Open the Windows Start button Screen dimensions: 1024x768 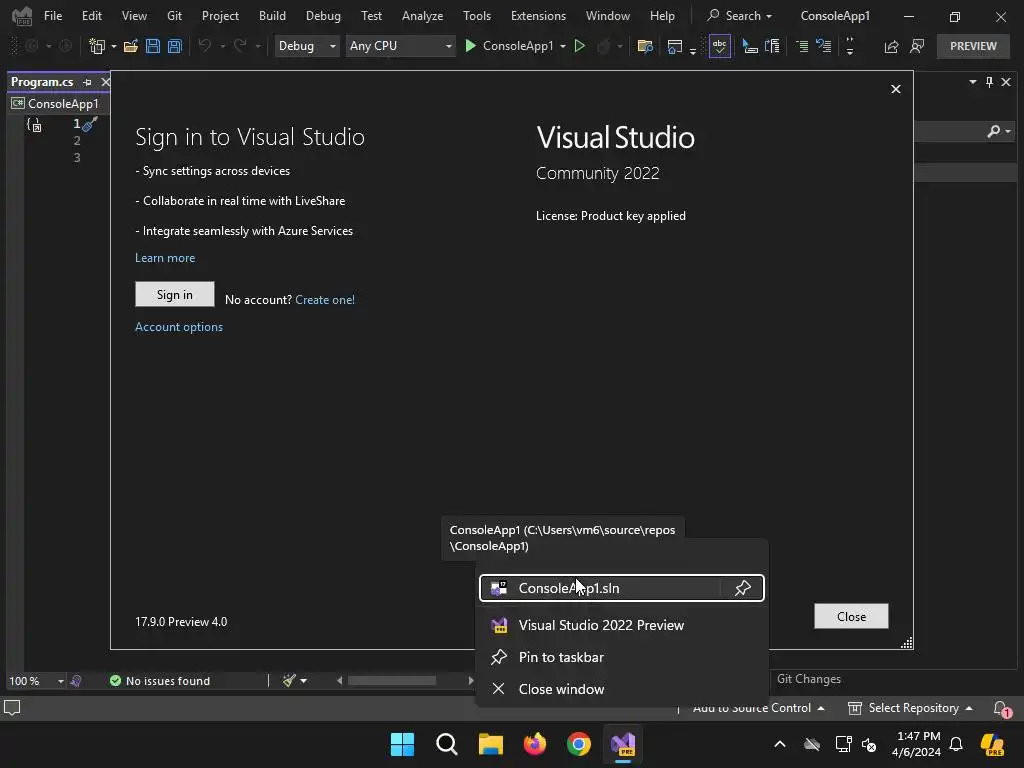click(x=402, y=744)
